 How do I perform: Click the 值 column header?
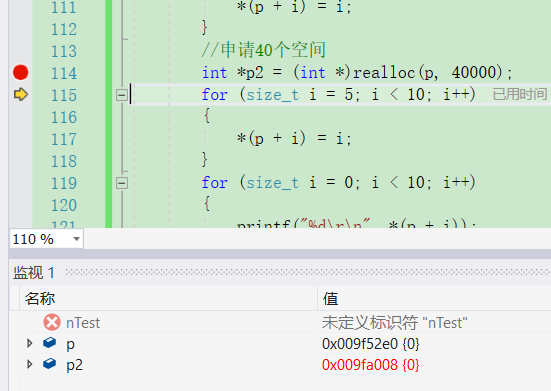[330, 299]
